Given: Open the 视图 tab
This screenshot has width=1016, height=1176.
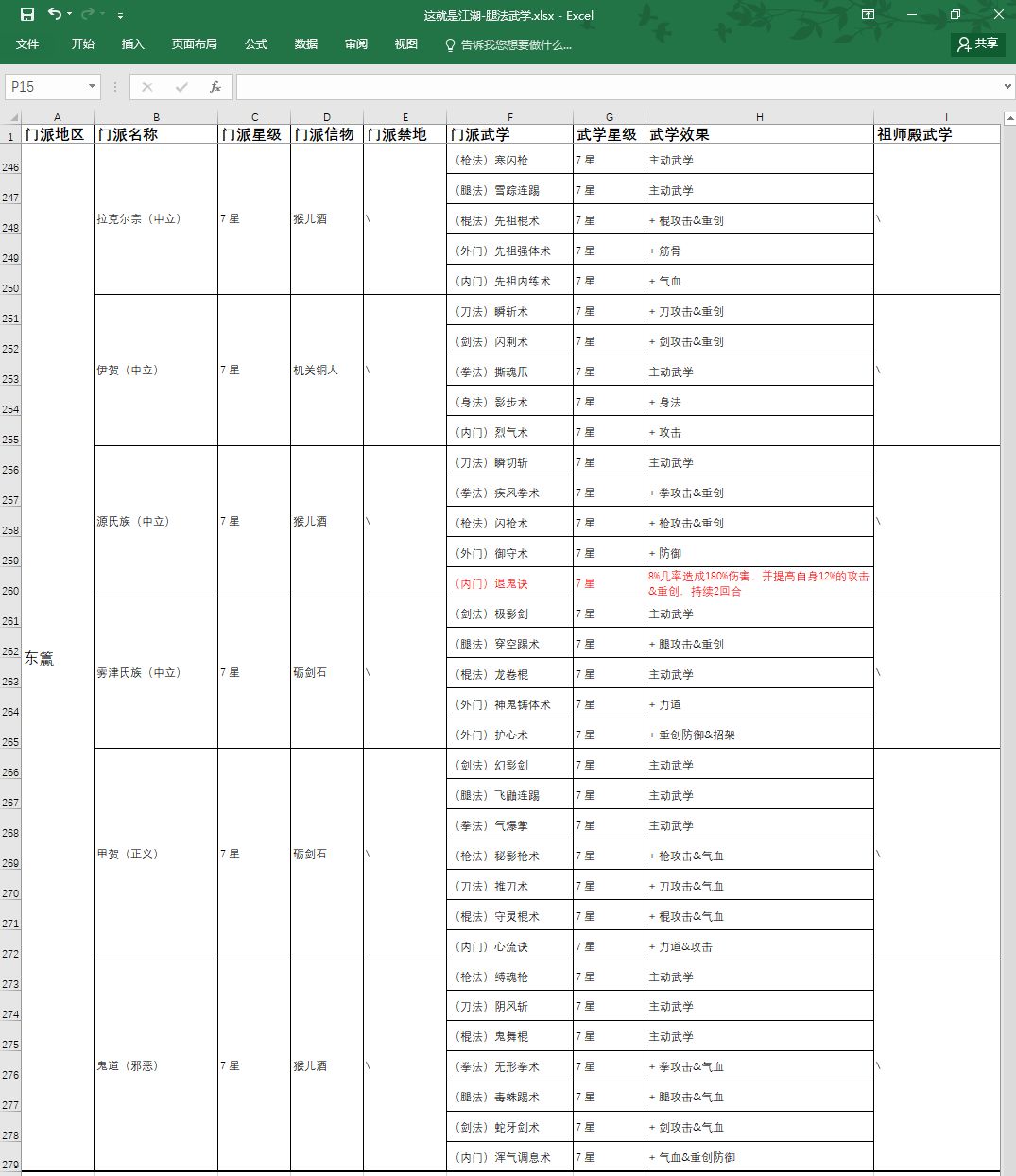Looking at the screenshot, I should click(x=406, y=44).
